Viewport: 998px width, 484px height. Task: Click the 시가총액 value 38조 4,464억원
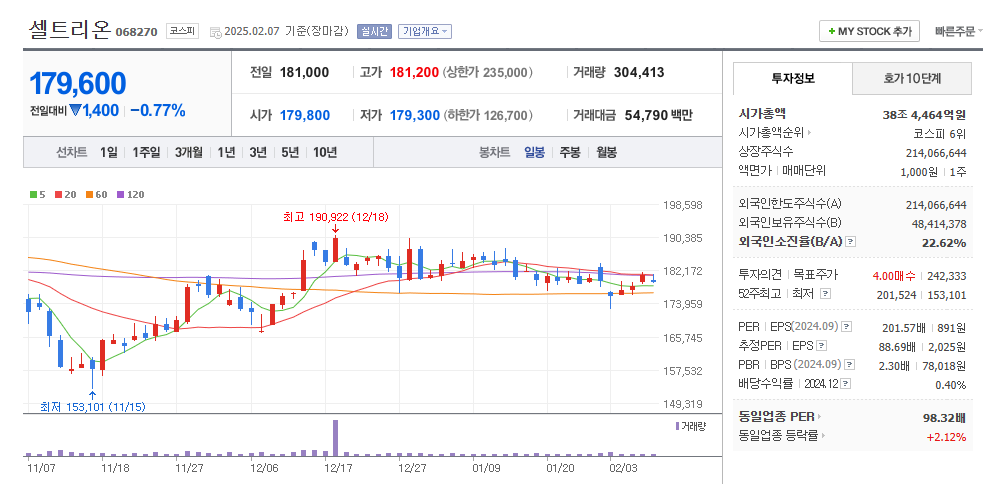coord(924,115)
